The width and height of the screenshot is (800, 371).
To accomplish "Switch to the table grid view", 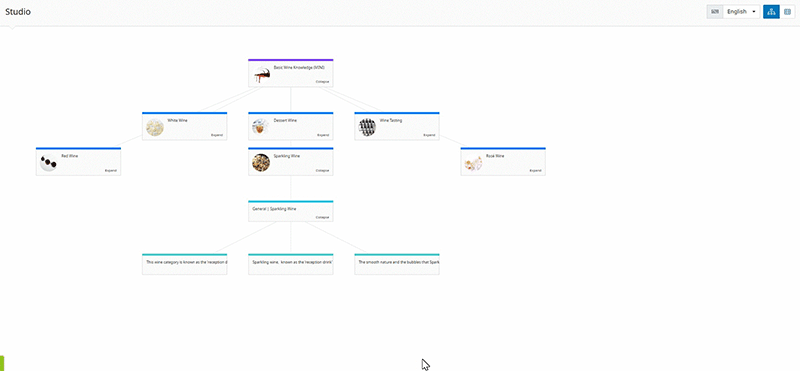I will click(787, 12).
